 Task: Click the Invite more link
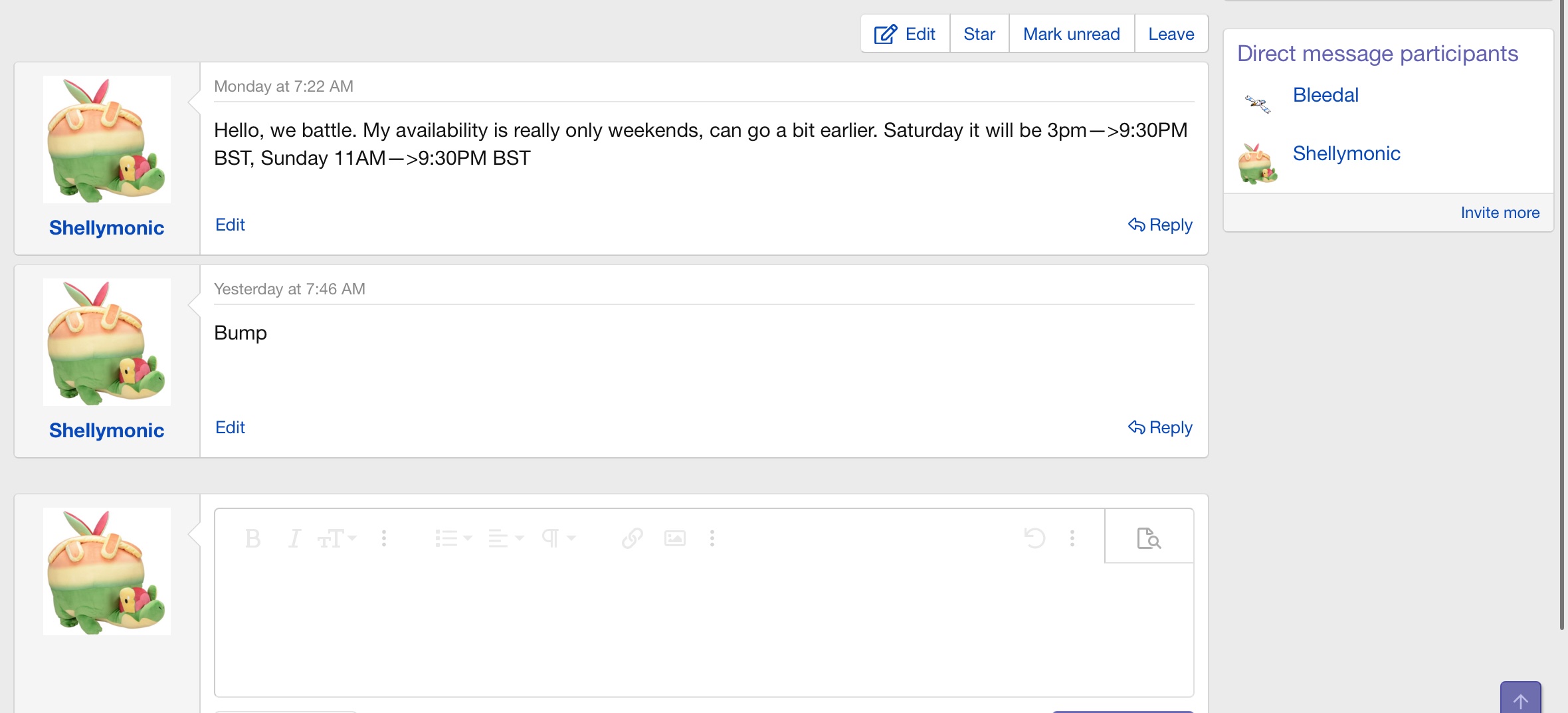point(1500,213)
